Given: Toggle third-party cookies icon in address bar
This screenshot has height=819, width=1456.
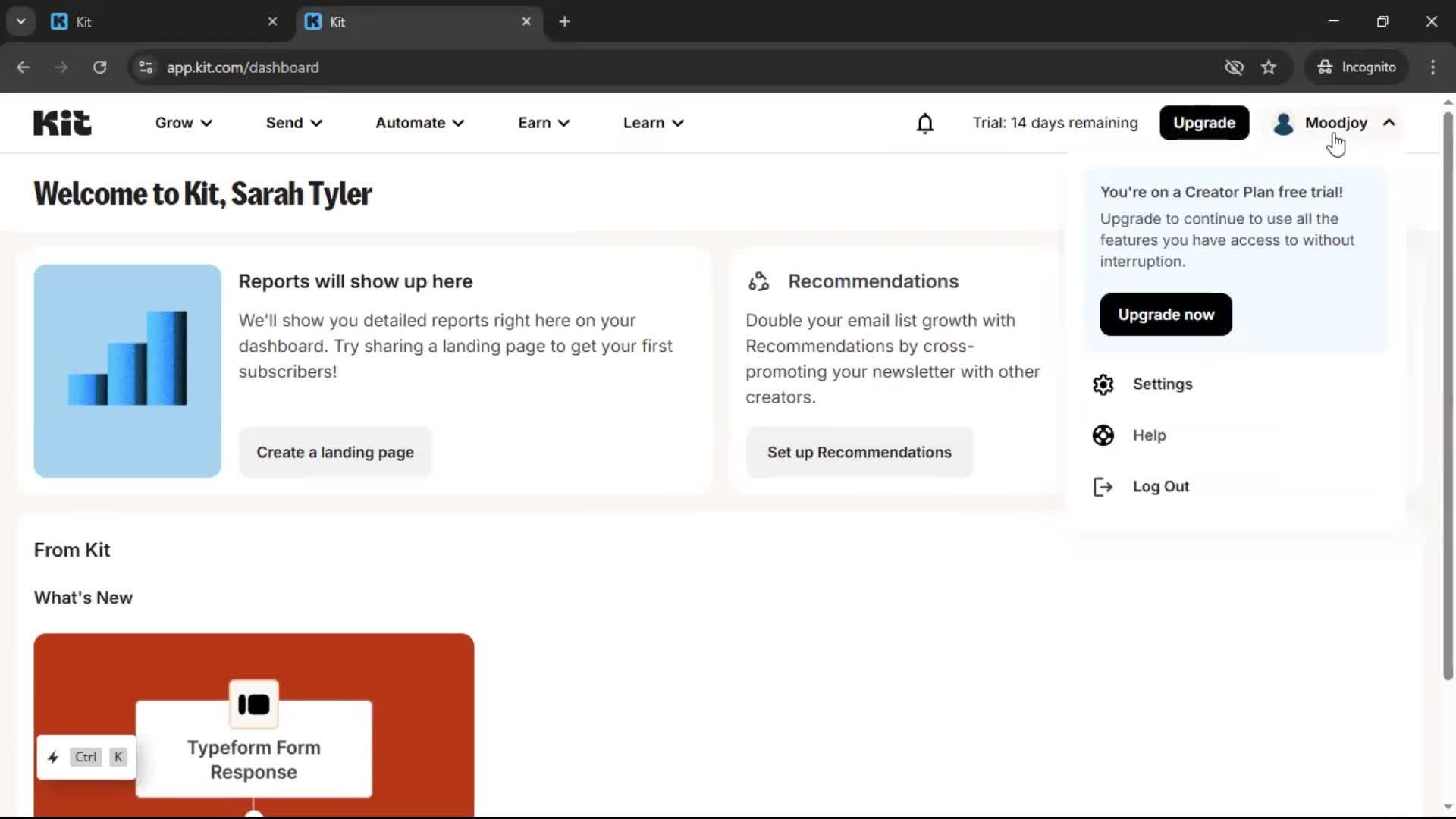Looking at the screenshot, I should (x=1234, y=67).
